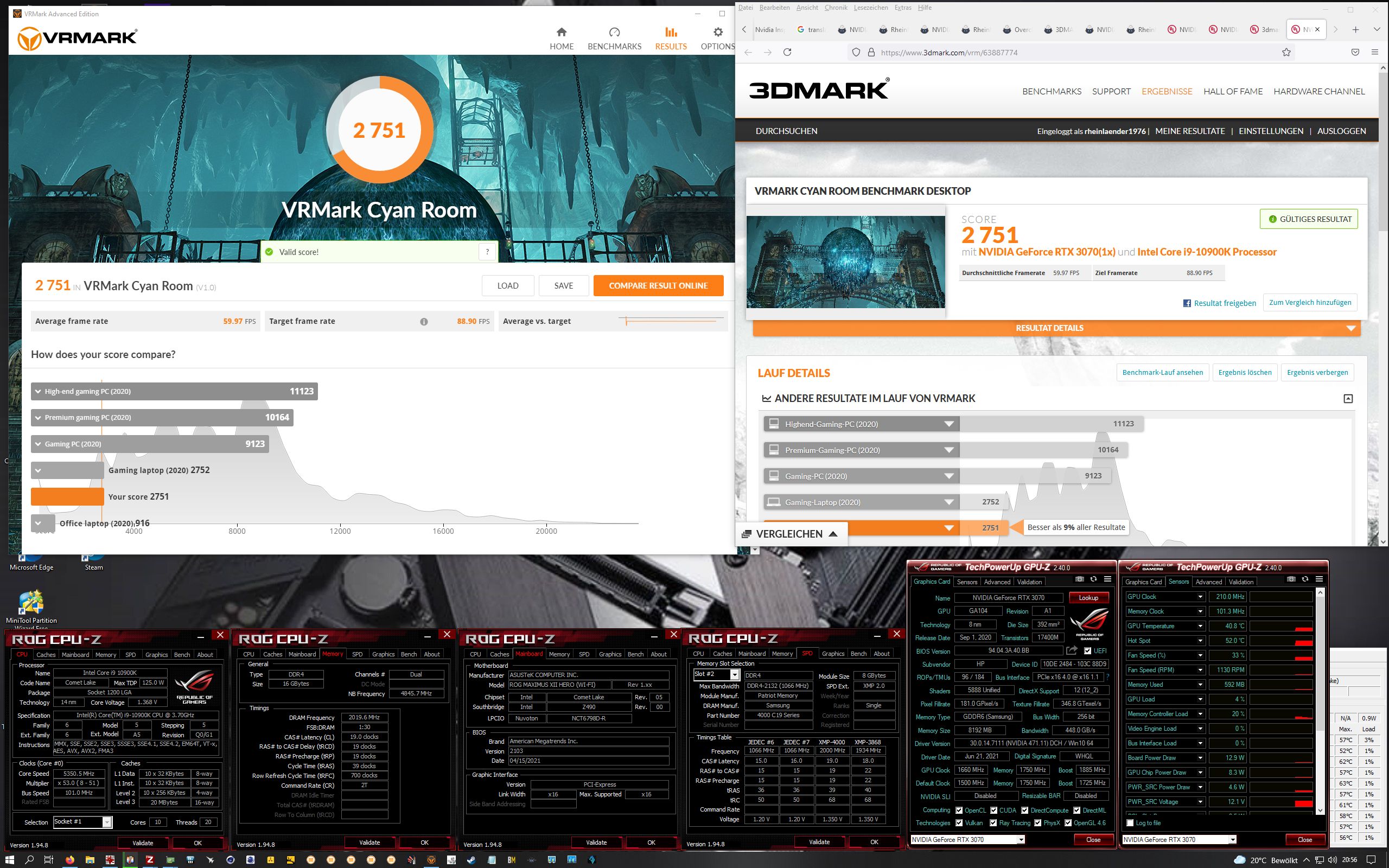Screen dimensions: 1389x868
Task: Open the VRMark HOME icon
Action: 562,32
